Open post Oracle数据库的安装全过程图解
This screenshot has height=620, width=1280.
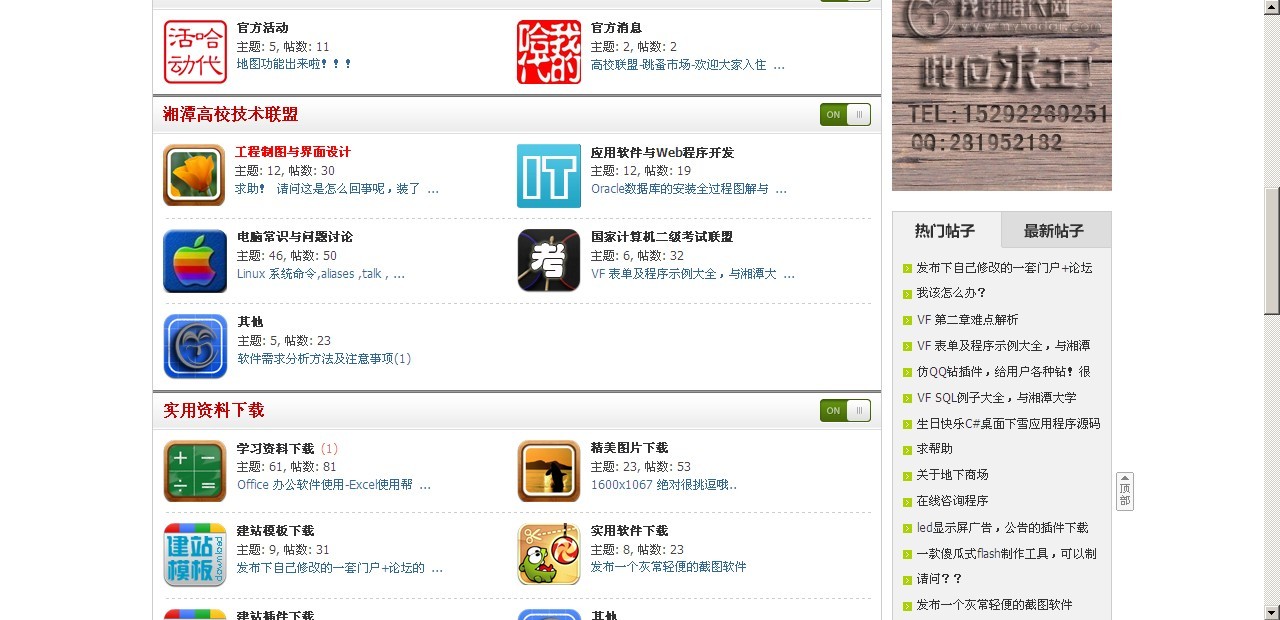pos(680,188)
